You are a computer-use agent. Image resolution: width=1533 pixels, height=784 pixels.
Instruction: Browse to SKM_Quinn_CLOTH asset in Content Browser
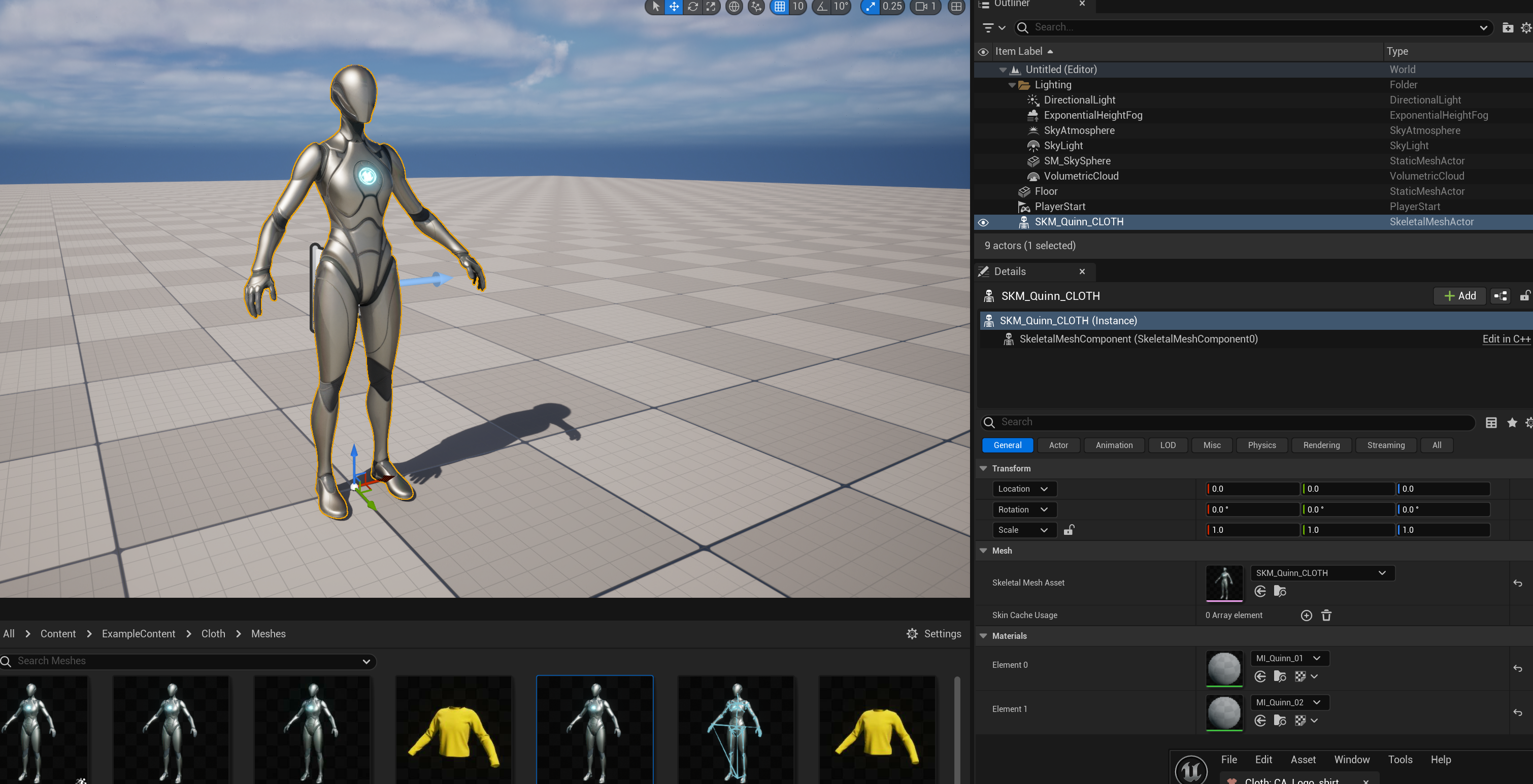1280,591
